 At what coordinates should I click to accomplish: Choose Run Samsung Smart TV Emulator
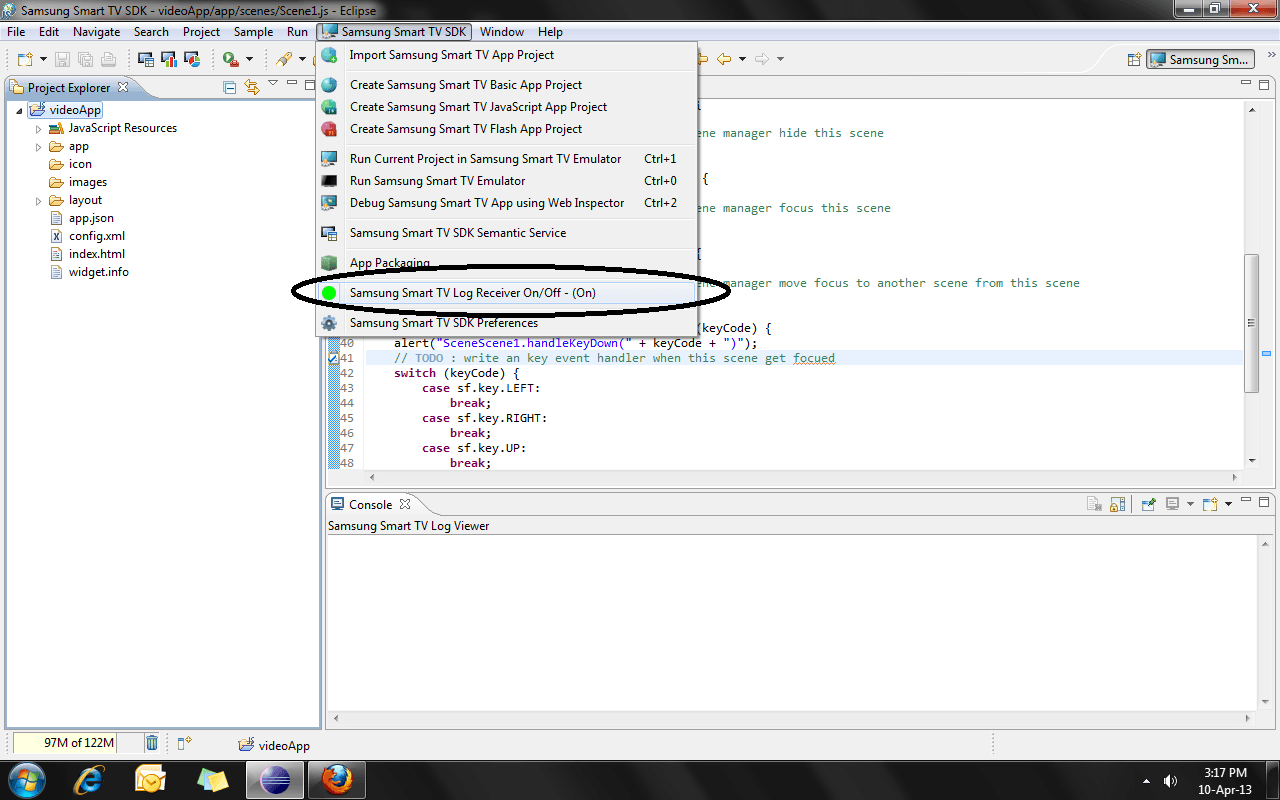506,181
